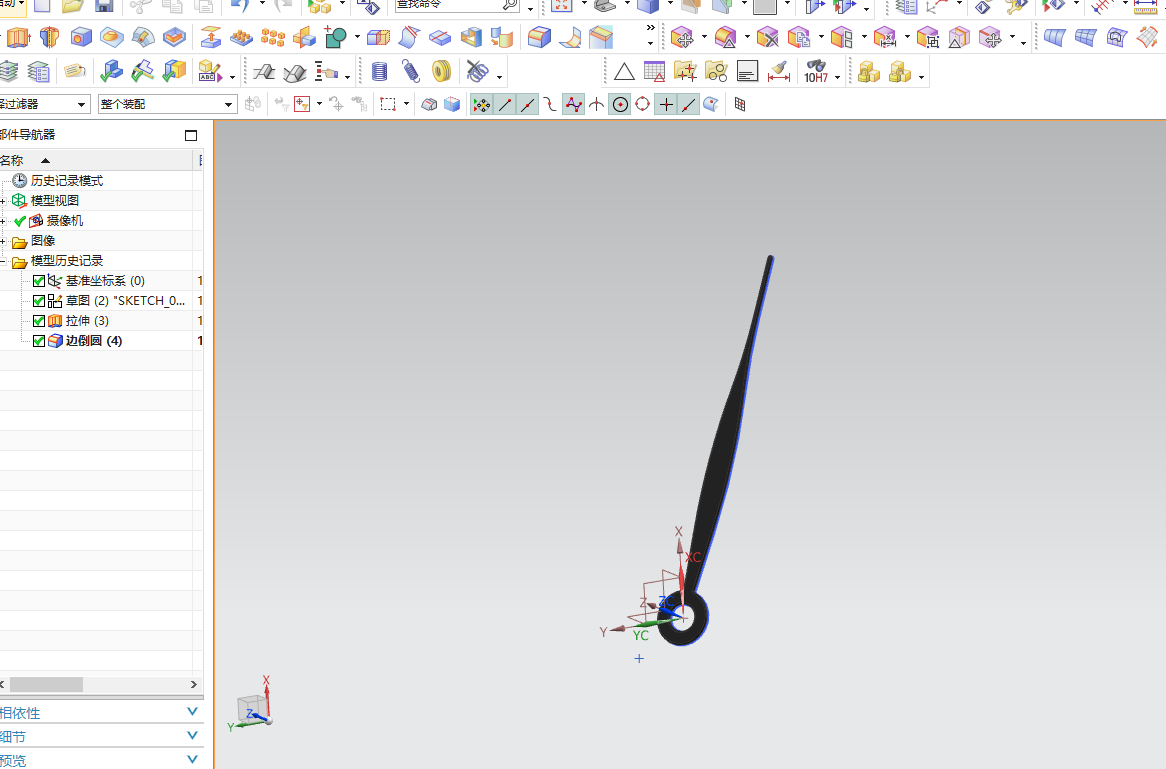Maximize the part navigator panel
Screen dimensions: 1166x769
[x=191, y=135]
